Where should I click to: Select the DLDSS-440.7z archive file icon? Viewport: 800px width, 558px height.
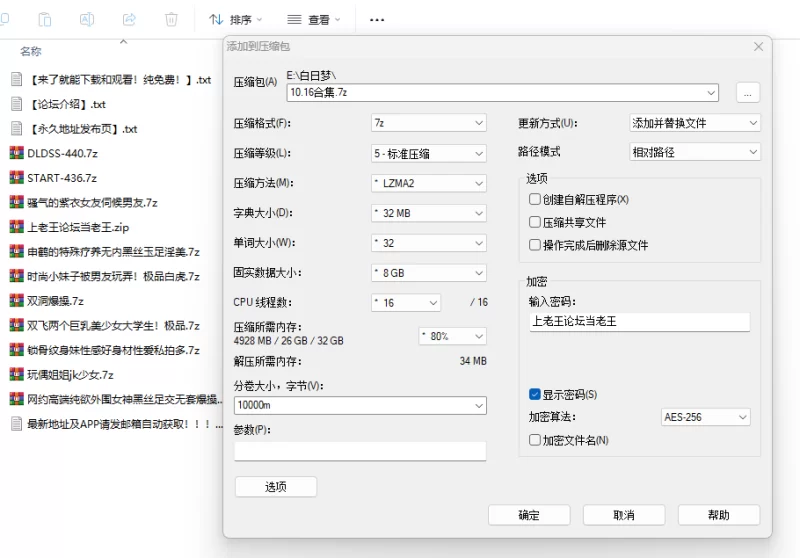pos(16,153)
